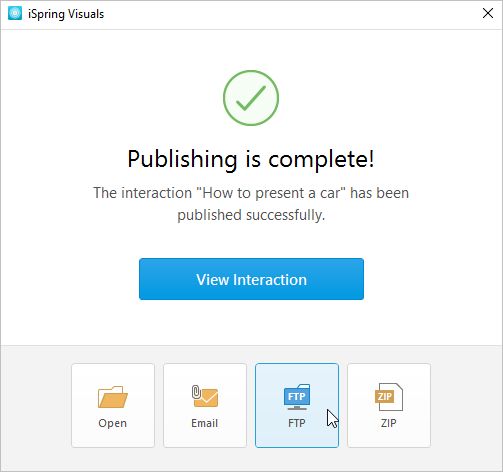Open the published folder via folder icon

click(113, 397)
